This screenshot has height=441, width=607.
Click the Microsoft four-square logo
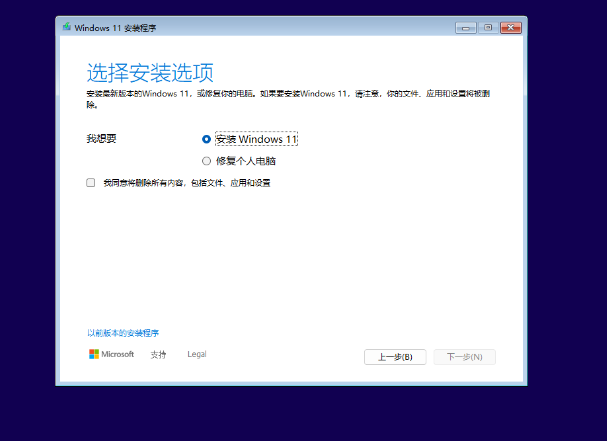[x=93, y=354]
